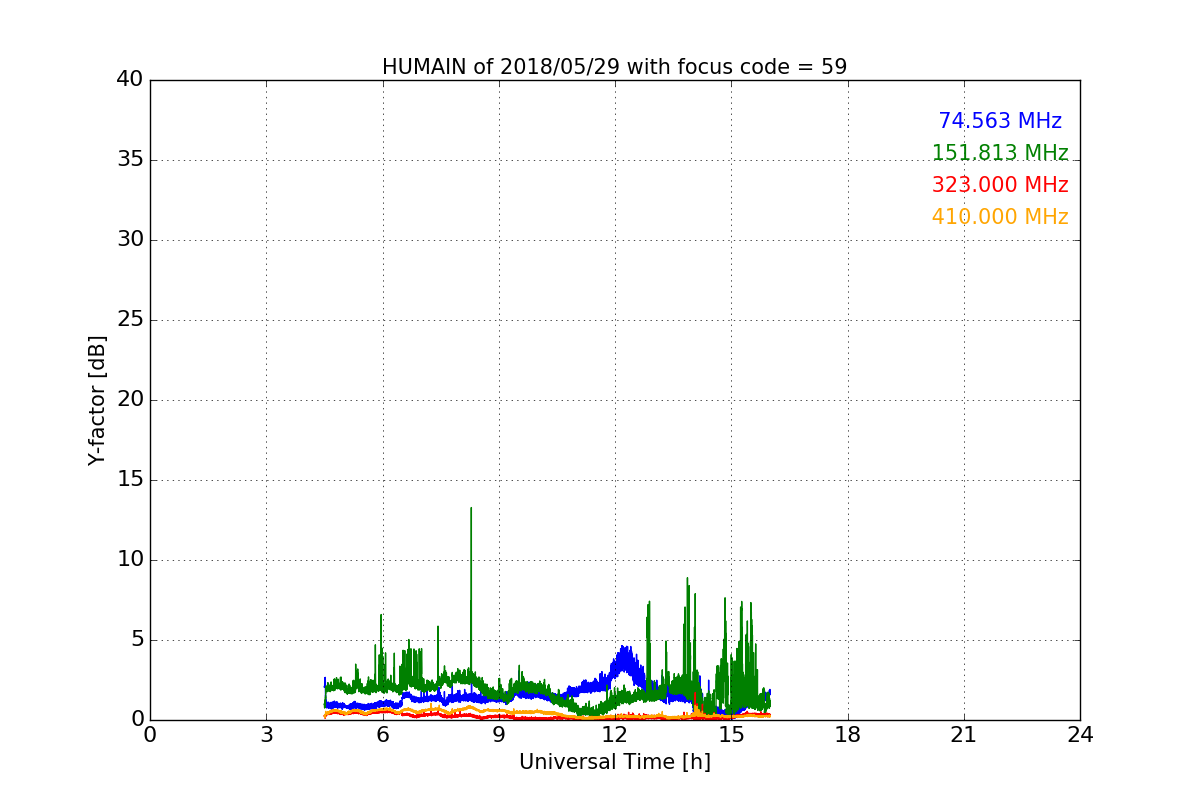Click y-axis tick label 30
This screenshot has width=1200, height=800.
pyautogui.click(x=130, y=240)
